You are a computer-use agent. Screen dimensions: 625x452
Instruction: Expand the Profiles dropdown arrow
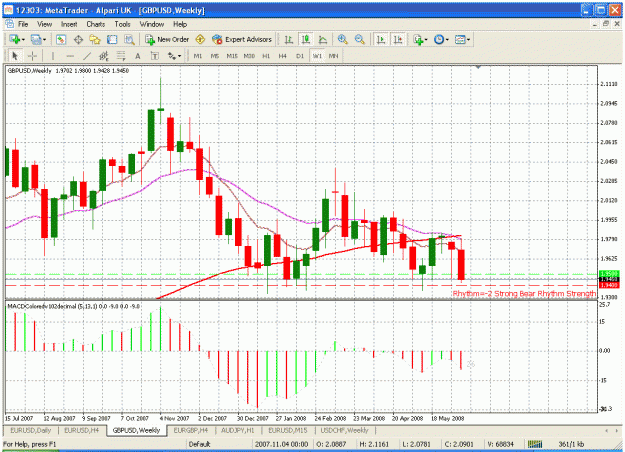[x=44, y=39]
